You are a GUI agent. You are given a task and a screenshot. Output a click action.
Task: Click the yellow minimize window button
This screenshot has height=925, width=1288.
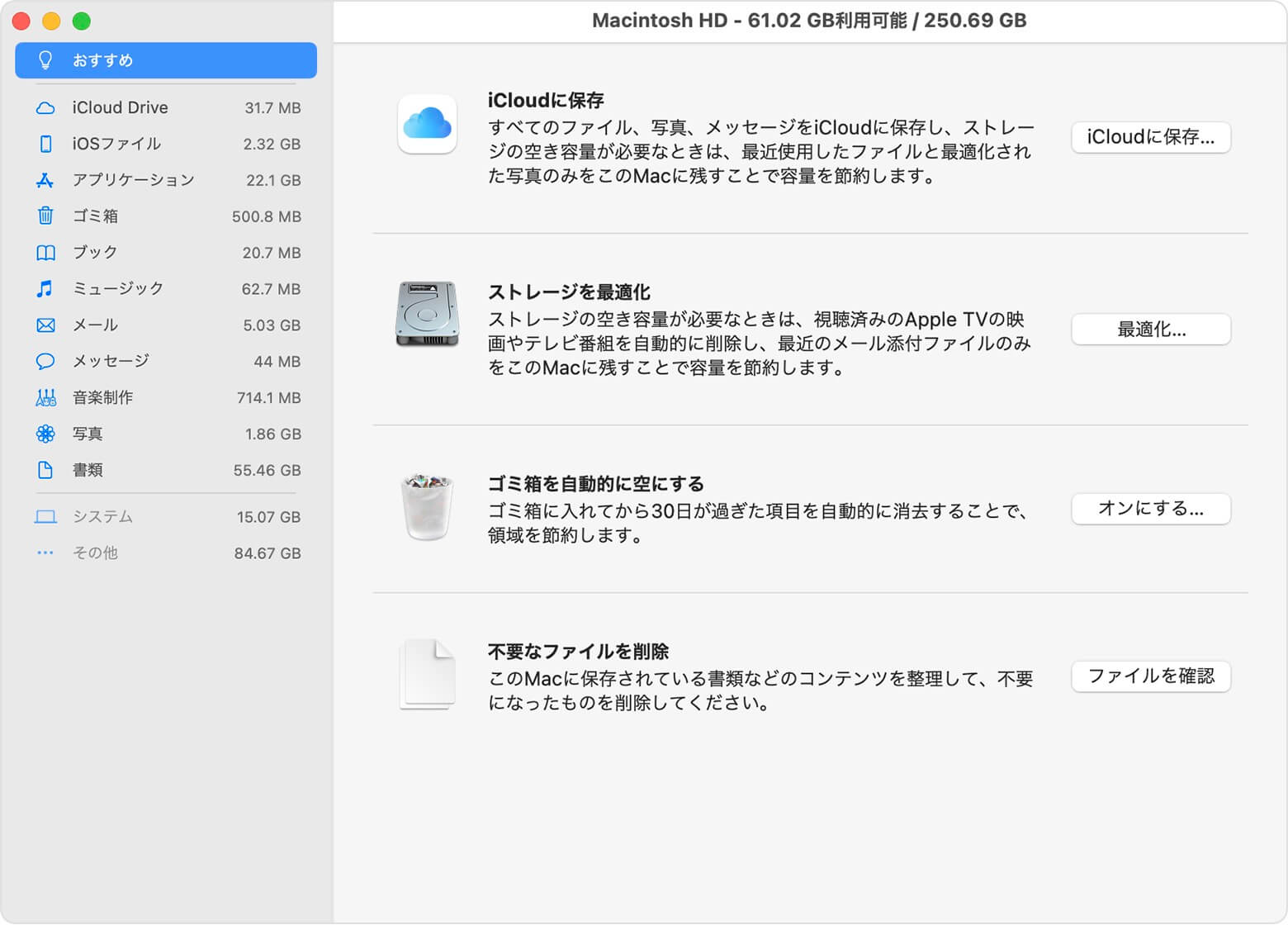(x=51, y=21)
